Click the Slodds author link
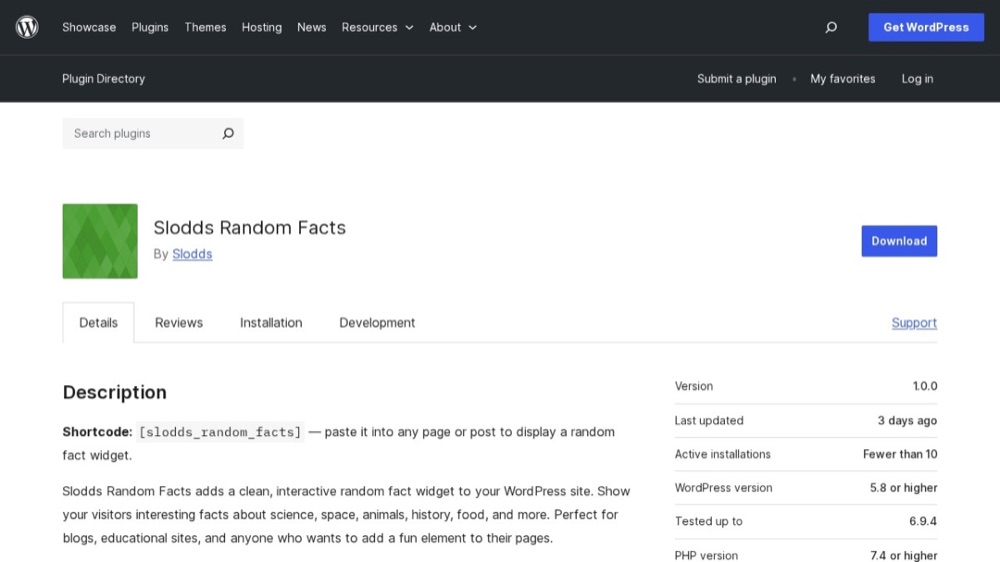The image size is (1000, 562). point(192,254)
